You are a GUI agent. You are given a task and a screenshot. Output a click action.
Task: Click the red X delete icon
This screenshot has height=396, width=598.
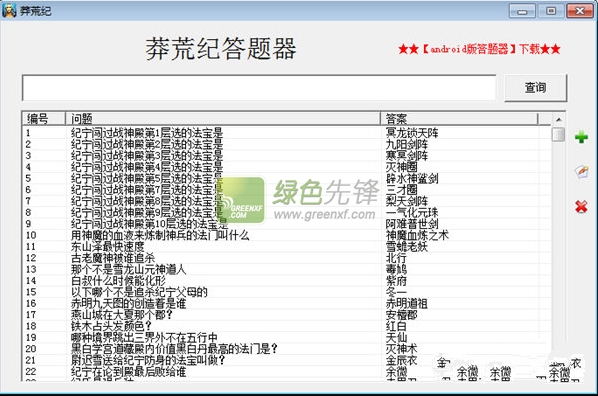[581, 207]
